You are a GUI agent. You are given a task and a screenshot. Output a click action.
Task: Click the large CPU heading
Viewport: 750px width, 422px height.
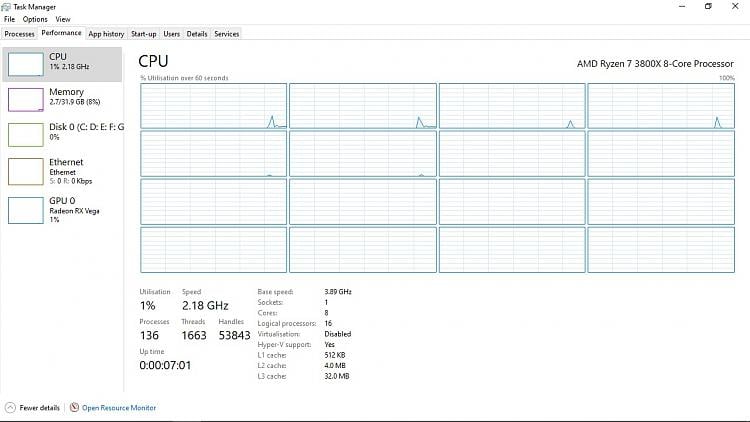(153, 61)
